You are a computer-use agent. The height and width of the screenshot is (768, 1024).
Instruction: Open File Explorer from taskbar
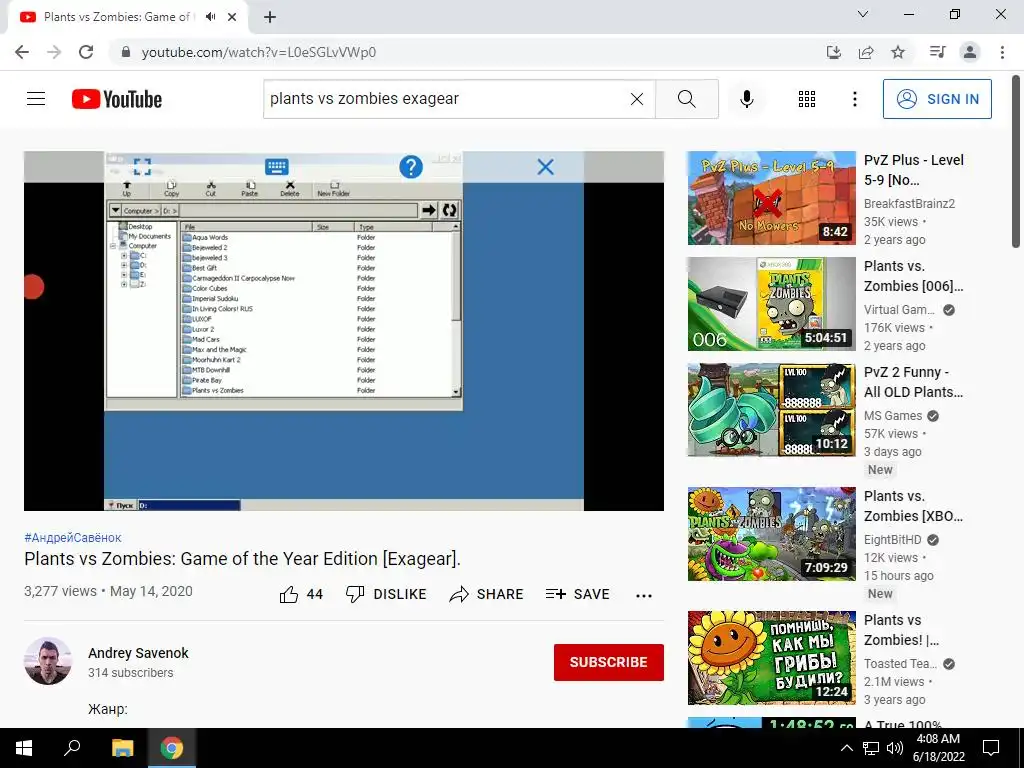point(122,748)
